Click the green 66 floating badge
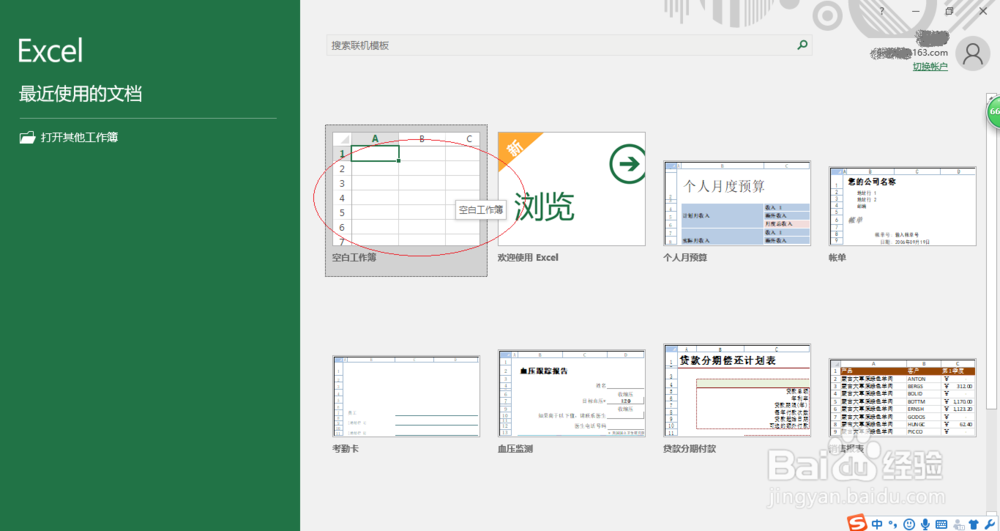The height and width of the screenshot is (531, 1000). pos(994,112)
